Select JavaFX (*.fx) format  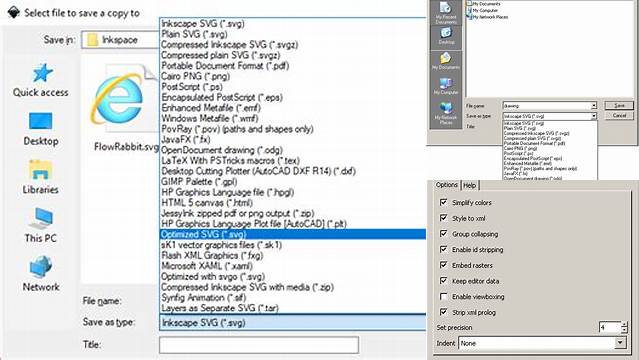(x=292, y=139)
